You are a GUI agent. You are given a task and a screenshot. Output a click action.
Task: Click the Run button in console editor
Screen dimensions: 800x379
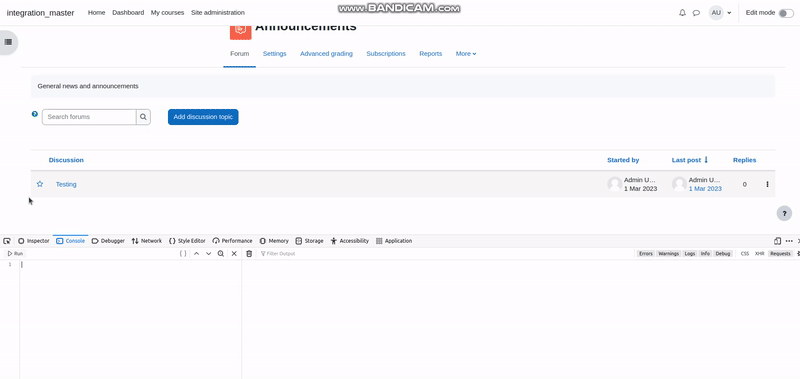click(x=15, y=254)
